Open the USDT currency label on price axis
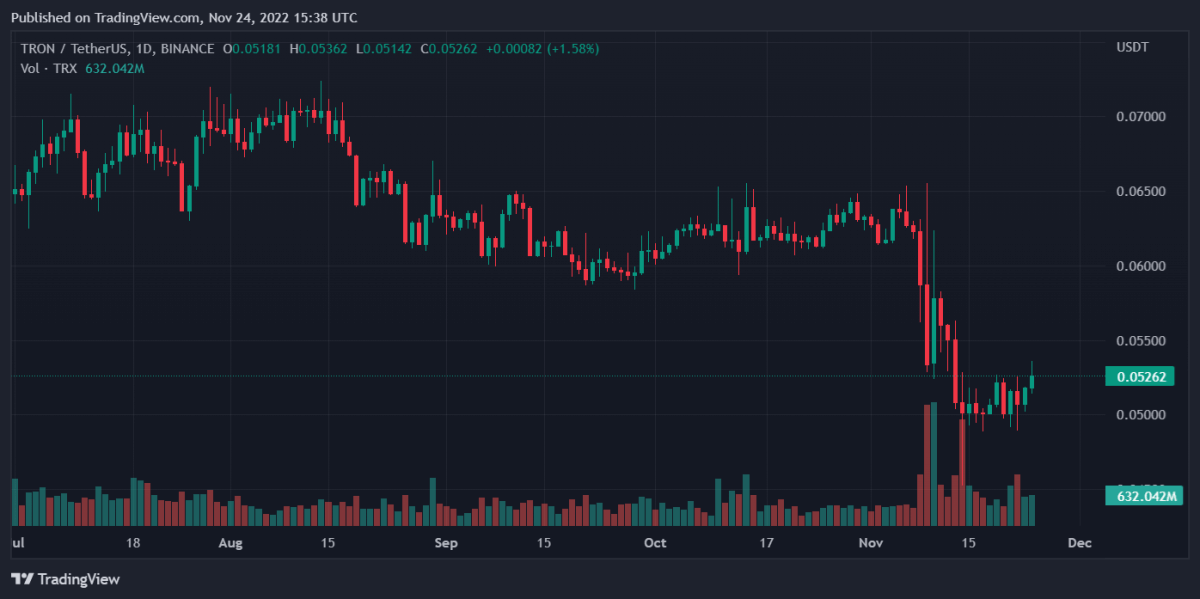1200x599 pixels. coord(1132,48)
